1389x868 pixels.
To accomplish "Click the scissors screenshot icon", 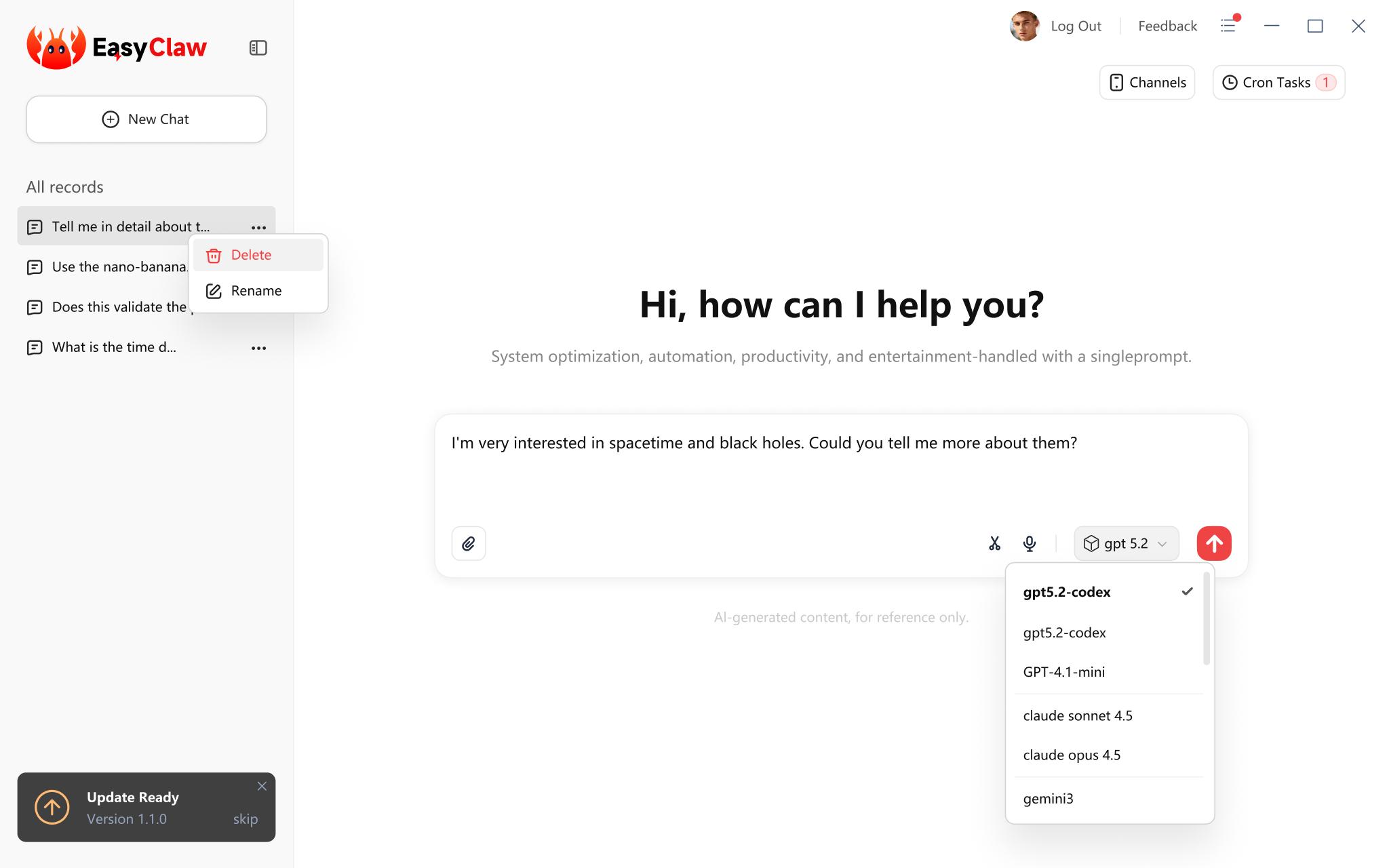I will coord(994,544).
